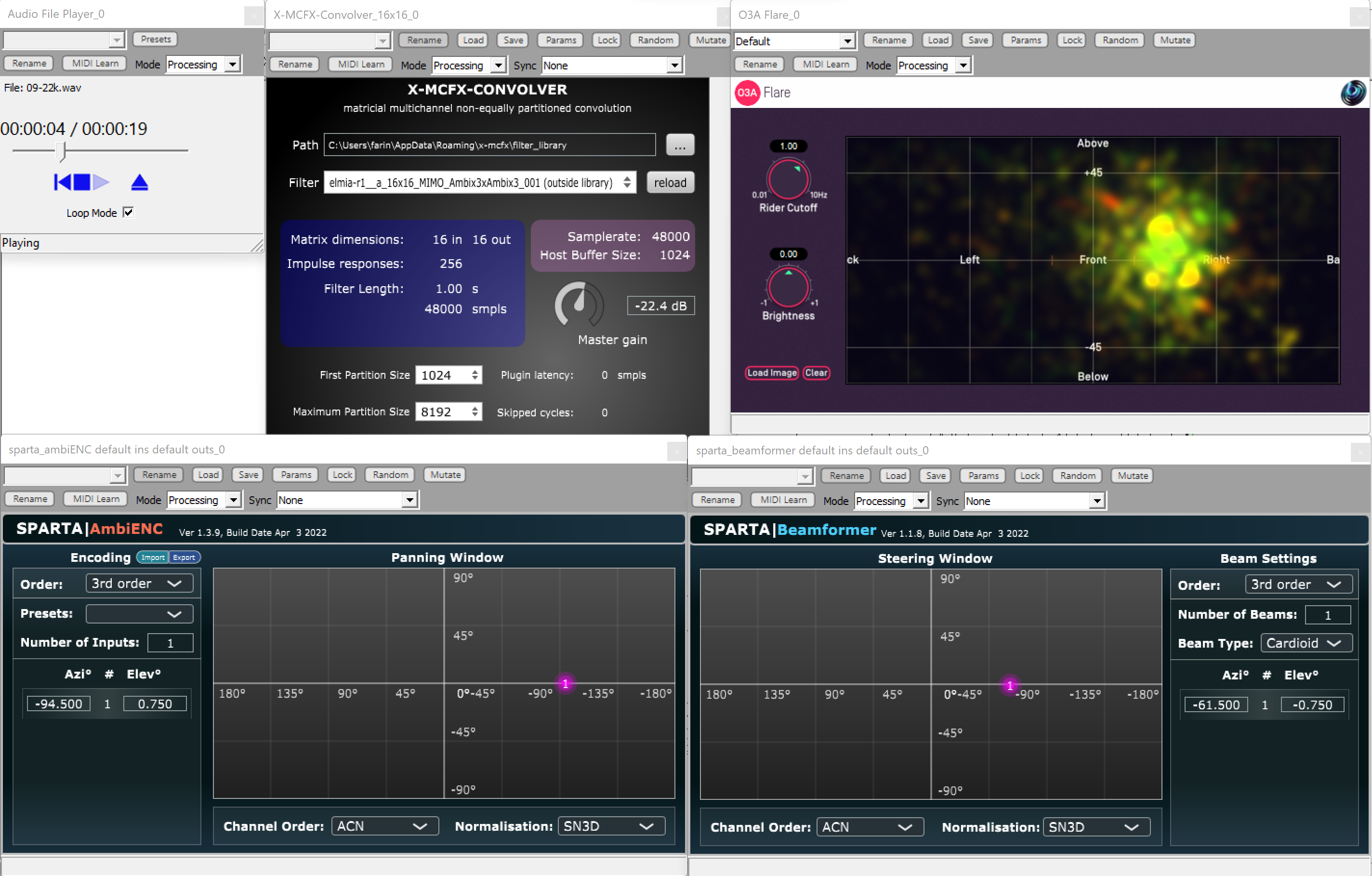Image resolution: width=1372 pixels, height=876 pixels.
Task: Click the playback position slider handle
Action: click(x=62, y=152)
